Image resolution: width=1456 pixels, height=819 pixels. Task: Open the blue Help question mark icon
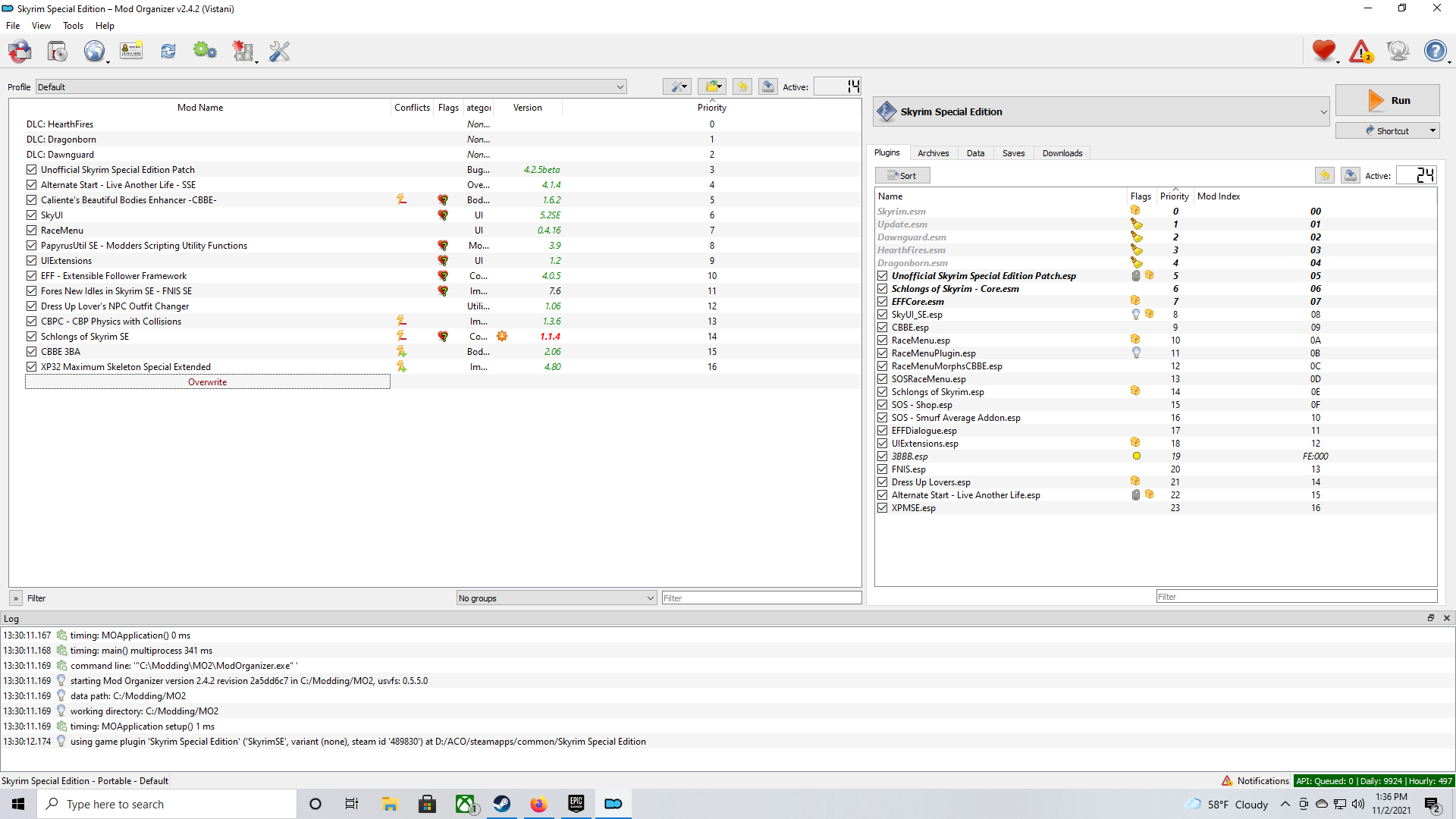click(1435, 51)
